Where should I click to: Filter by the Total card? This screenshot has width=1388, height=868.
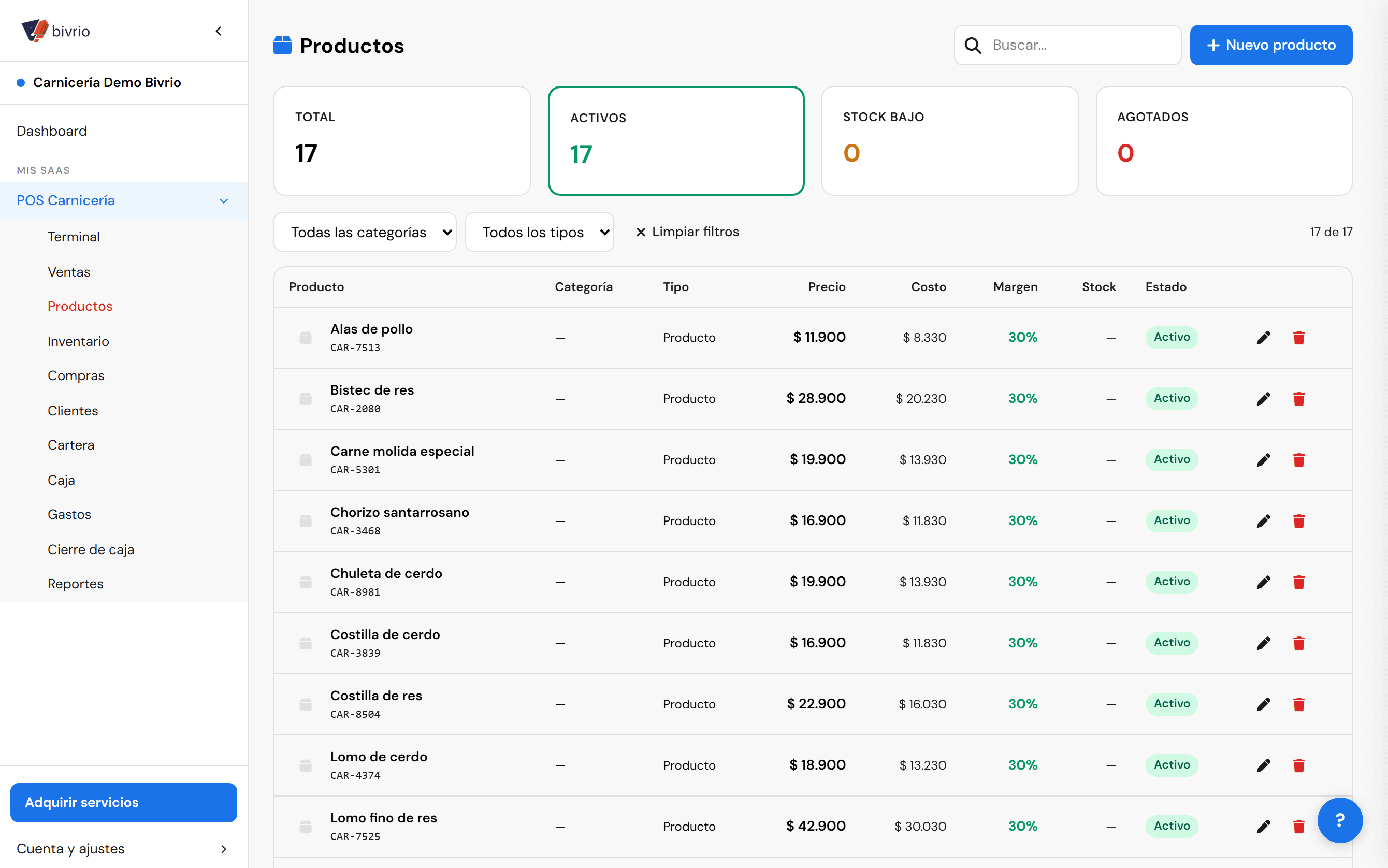pyautogui.click(x=402, y=141)
